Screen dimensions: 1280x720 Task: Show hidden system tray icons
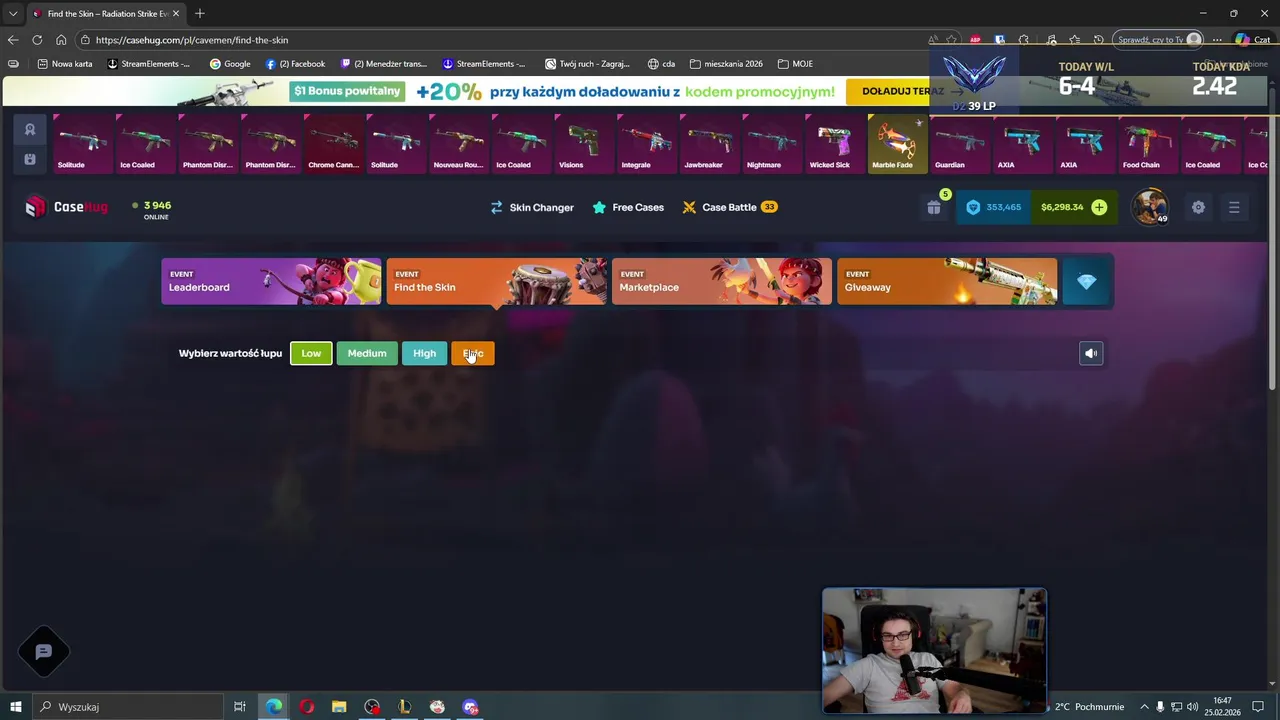(x=1144, y=707)
